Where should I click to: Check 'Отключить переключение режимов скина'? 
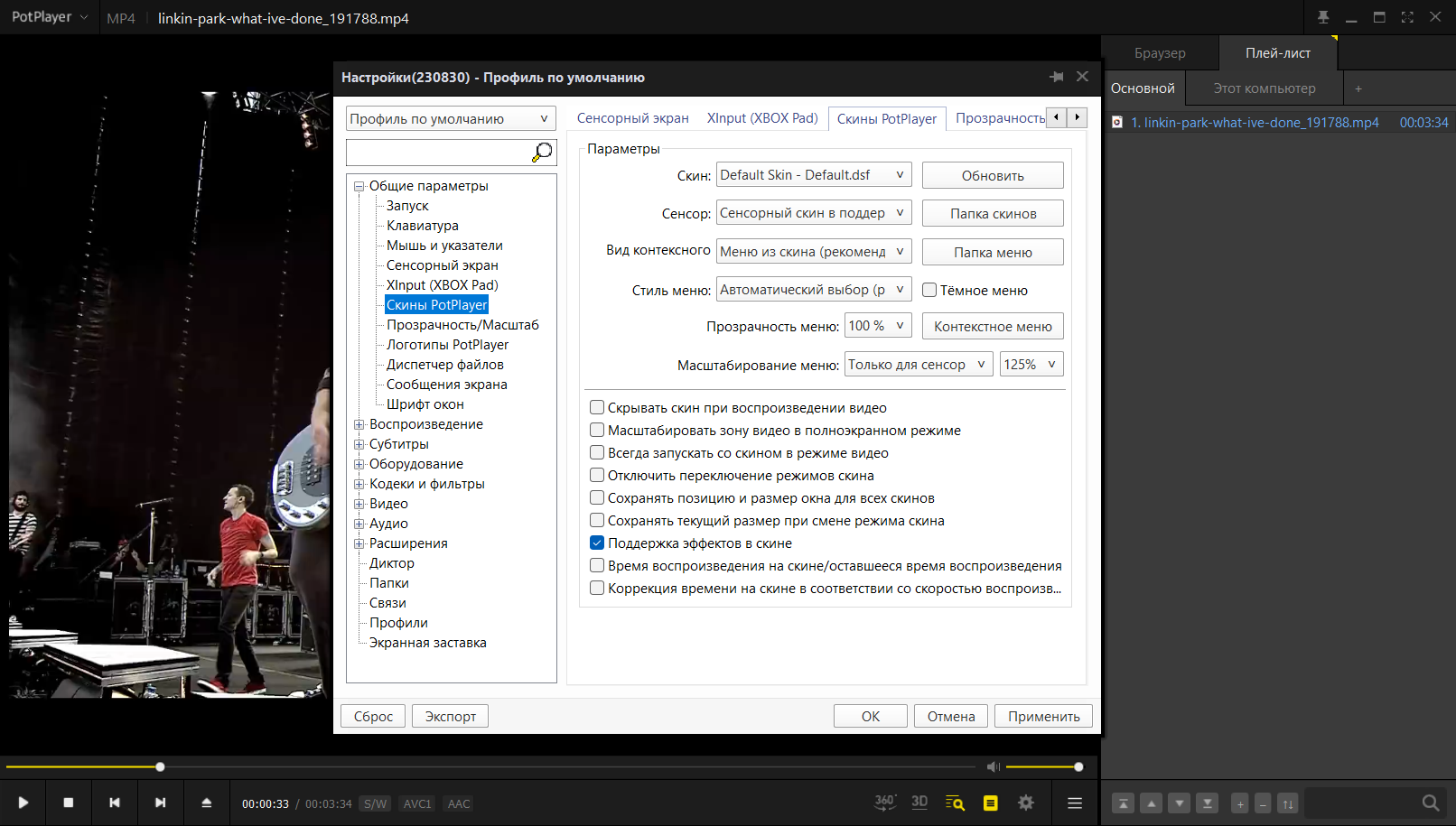(597, 475)
